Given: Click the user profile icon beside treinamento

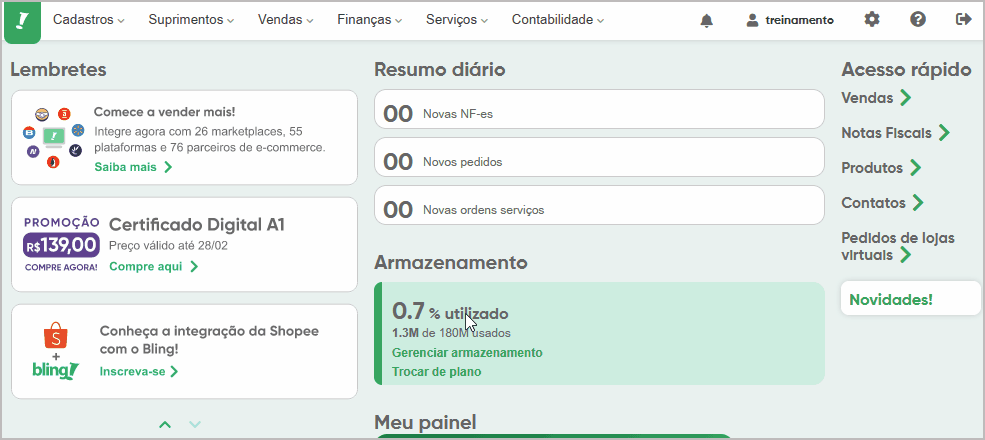Looking at the screenshot, I should (x=753, y=20).
